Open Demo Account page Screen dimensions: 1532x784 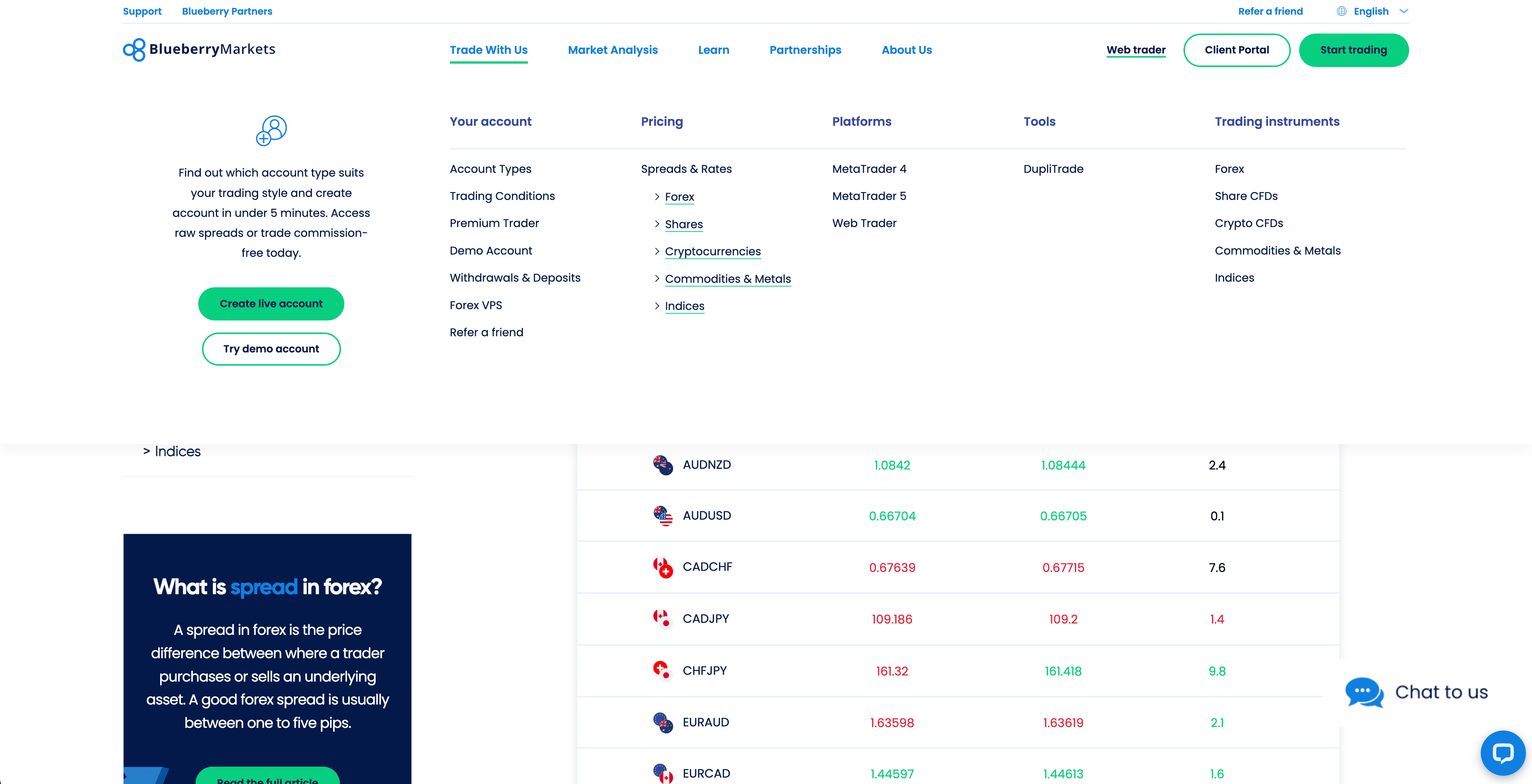tap(491, 251)
